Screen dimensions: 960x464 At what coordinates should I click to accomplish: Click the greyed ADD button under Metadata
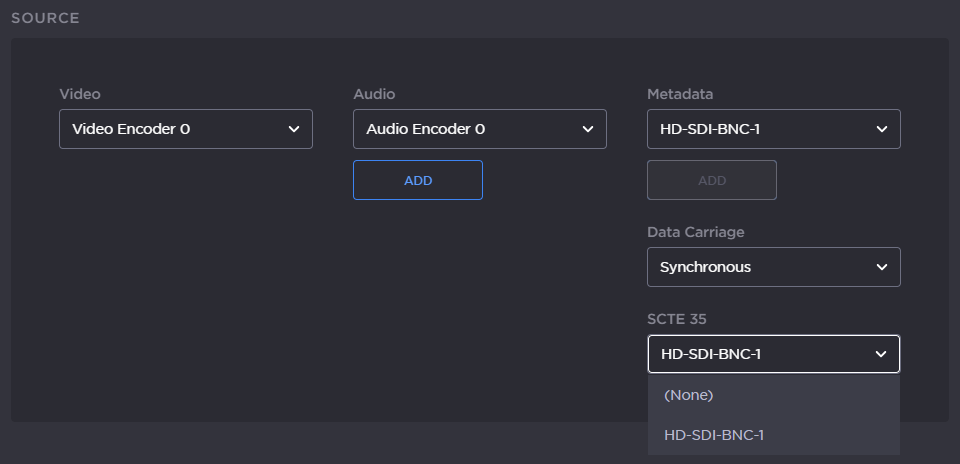(712, 180)
